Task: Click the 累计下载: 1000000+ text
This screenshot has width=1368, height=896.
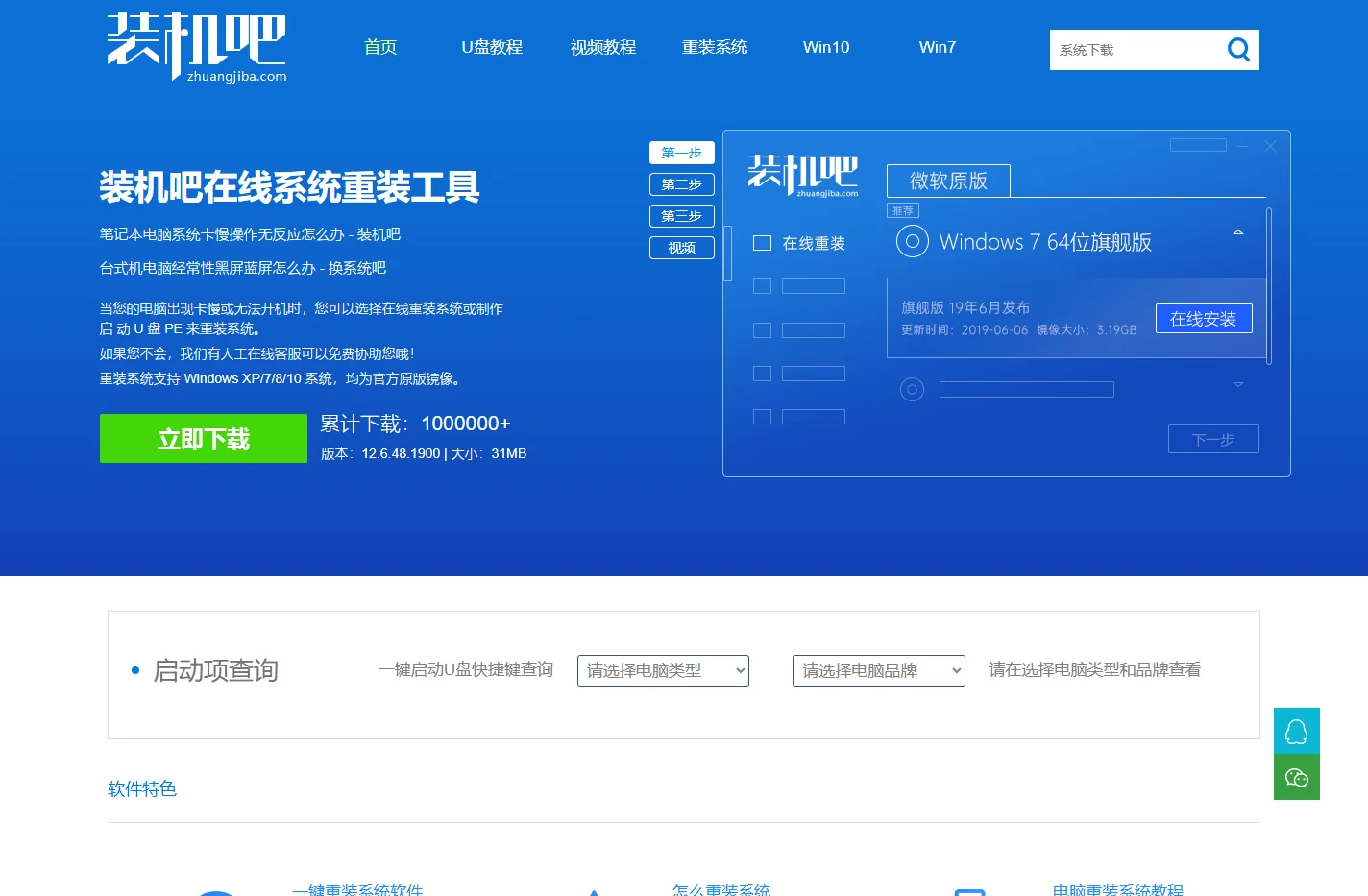Action: tap(415, 424)
